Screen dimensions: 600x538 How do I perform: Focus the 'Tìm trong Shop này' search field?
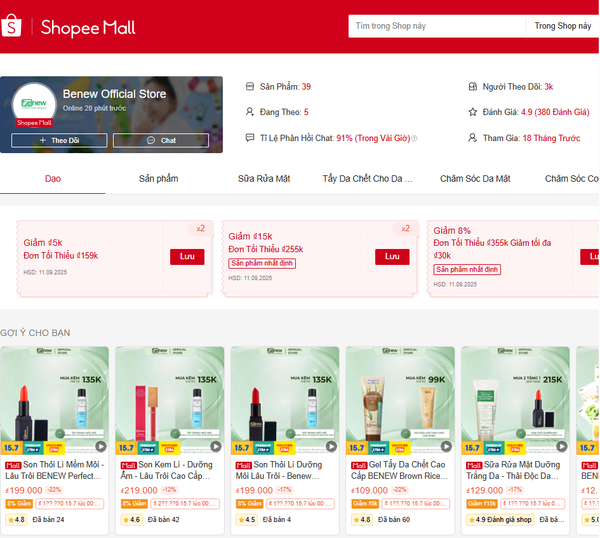pos(437,26)
